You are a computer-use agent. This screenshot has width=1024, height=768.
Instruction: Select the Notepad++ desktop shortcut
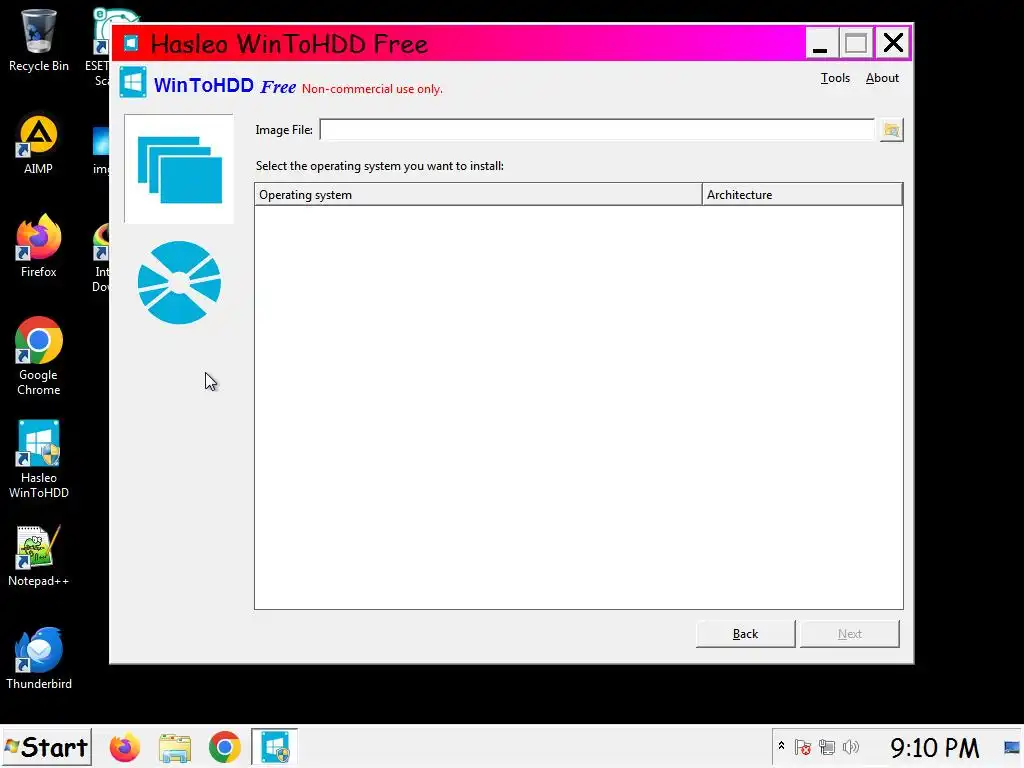39,556
